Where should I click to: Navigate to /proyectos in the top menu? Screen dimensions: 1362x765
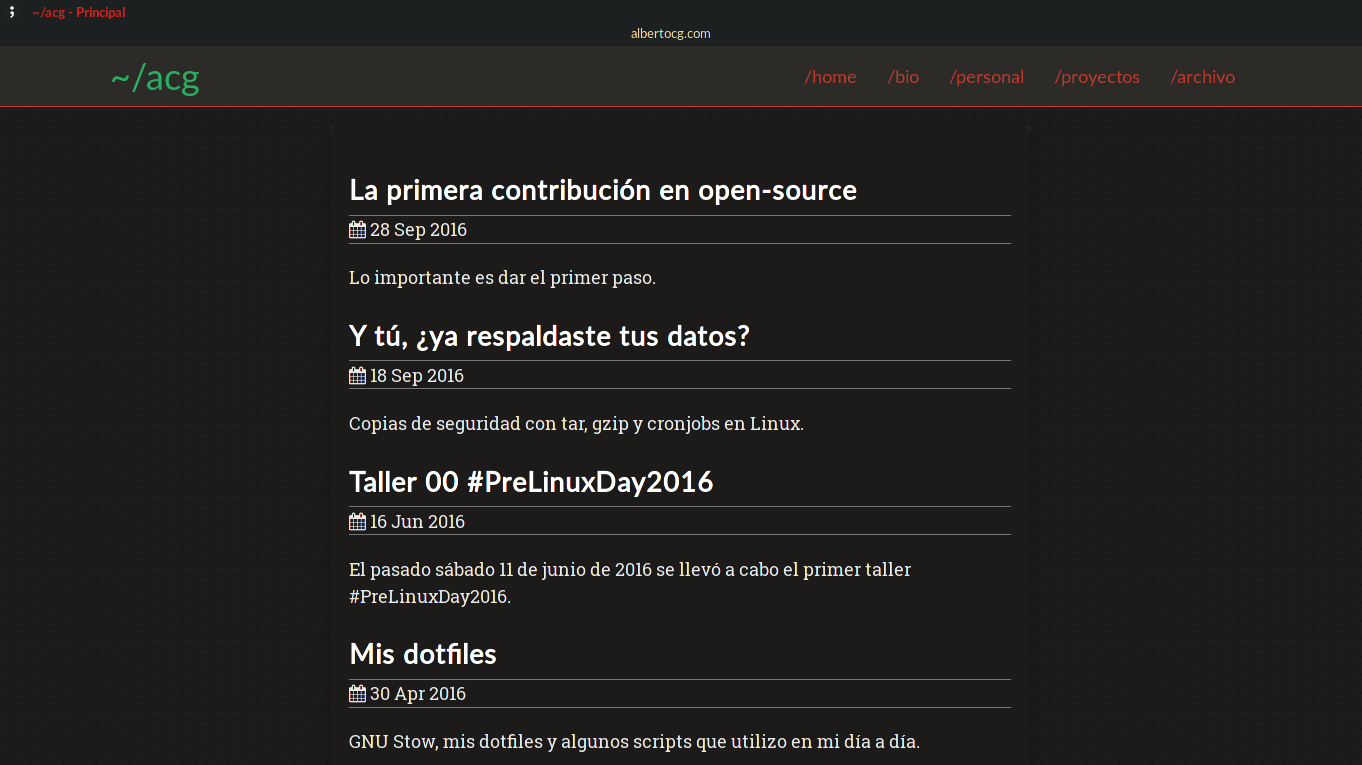point(1097,77)
